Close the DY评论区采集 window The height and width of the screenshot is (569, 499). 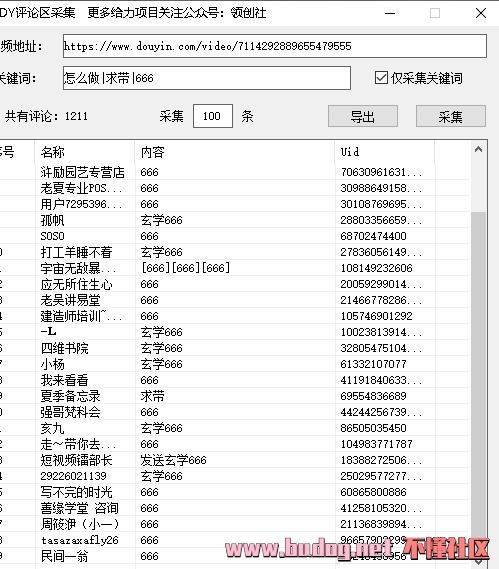(481, 13)
